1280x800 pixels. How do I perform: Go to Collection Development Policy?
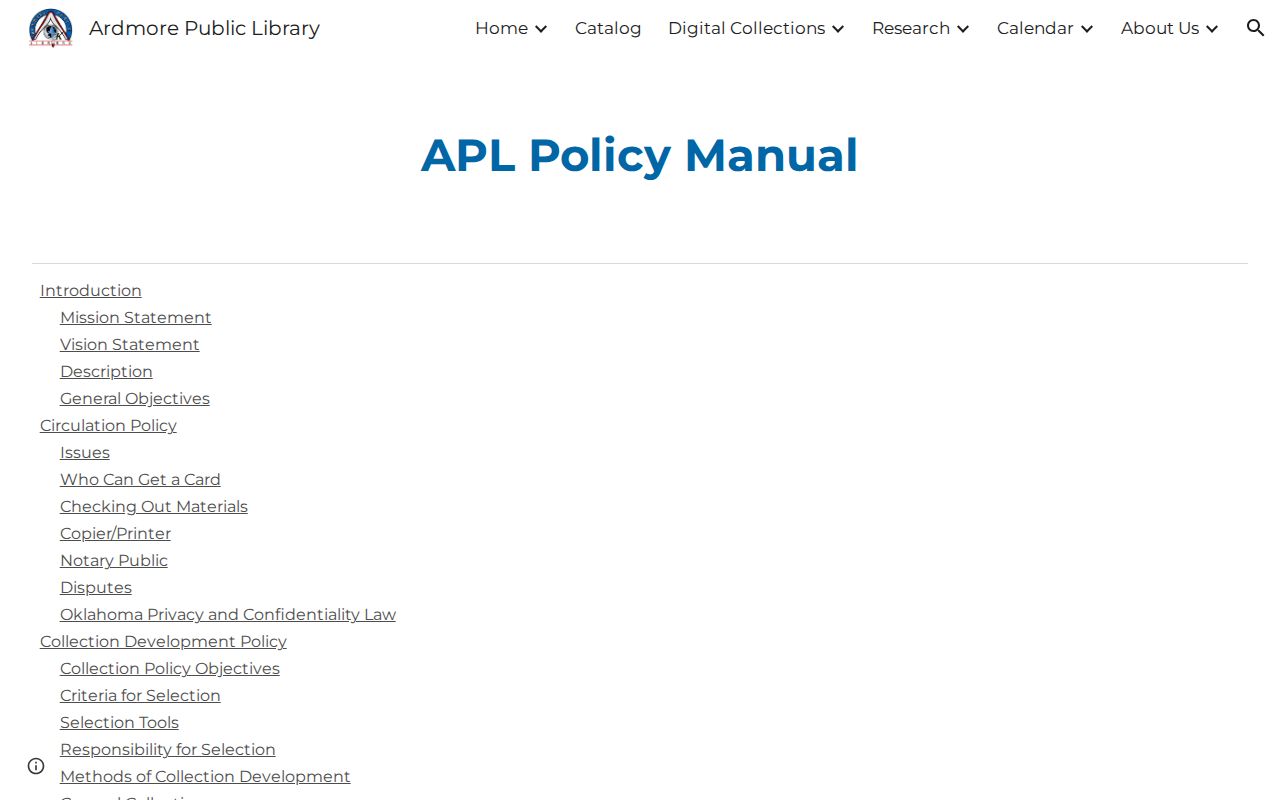click(163, 641)
